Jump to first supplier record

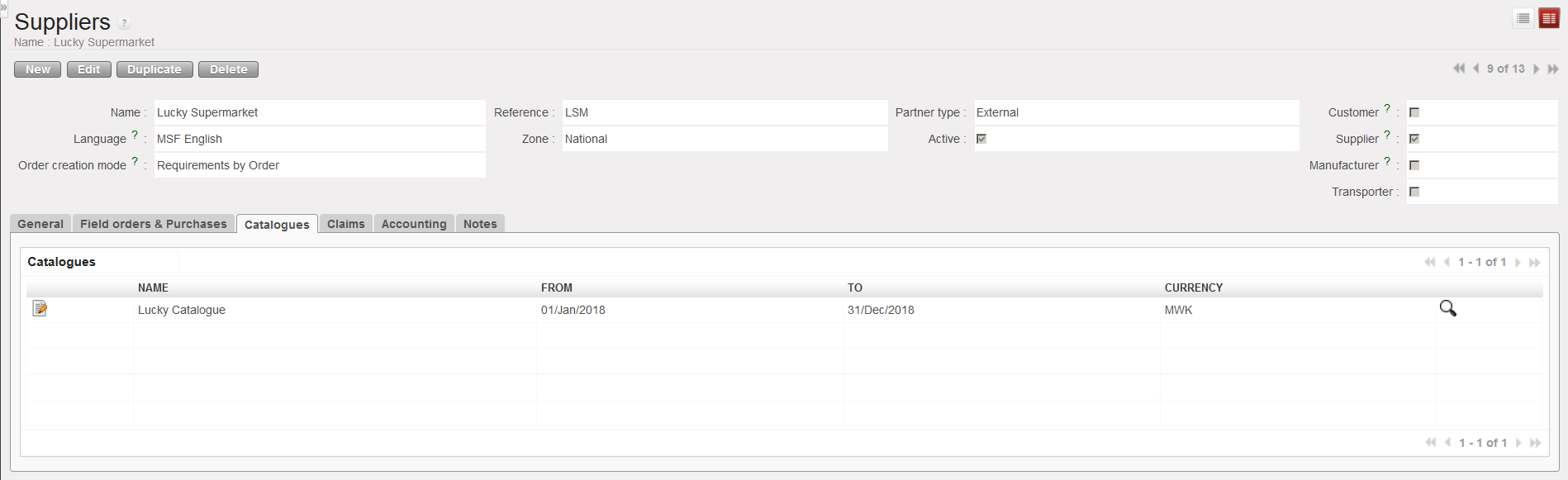pos(1459,69)
